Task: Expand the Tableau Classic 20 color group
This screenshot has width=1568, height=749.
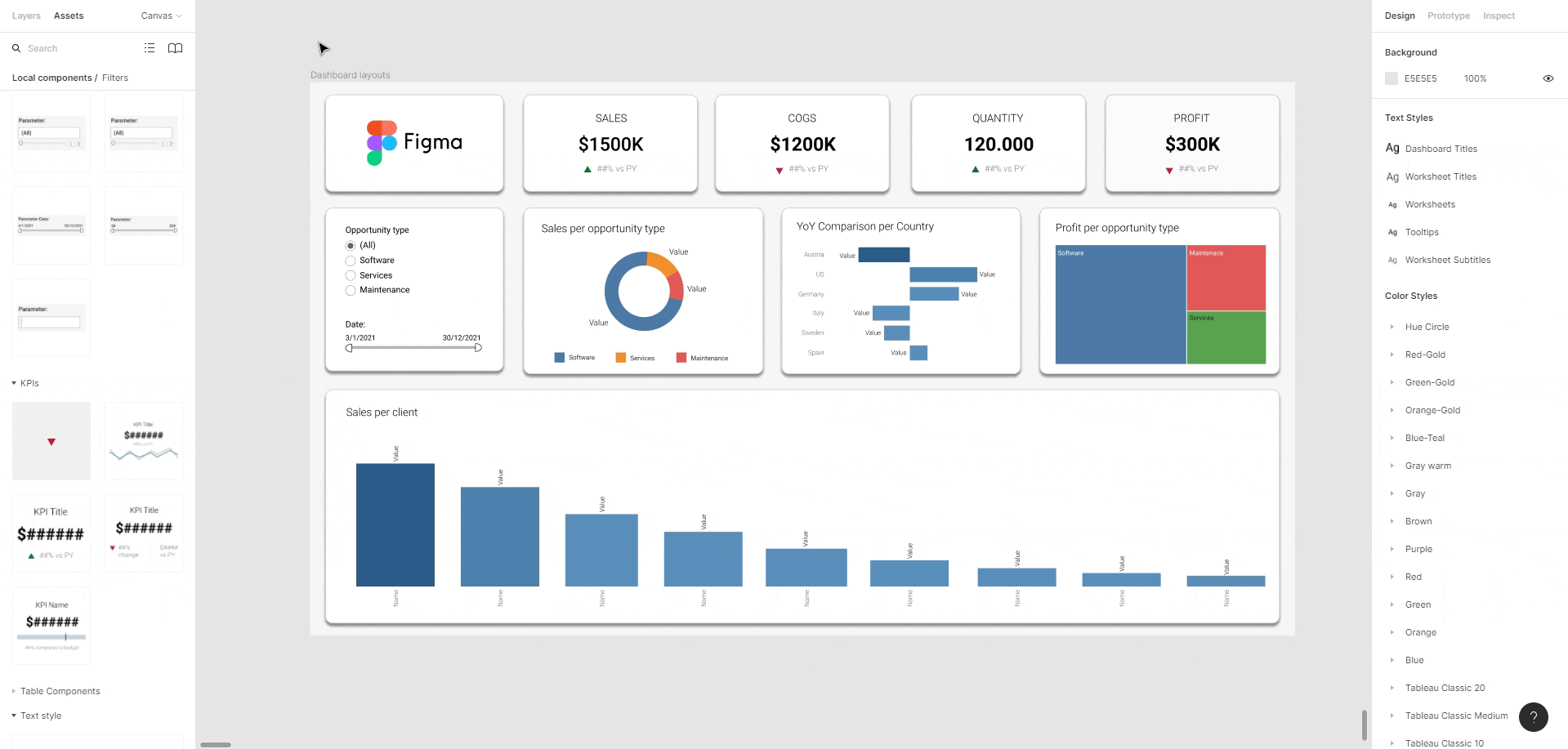Action: [1392, 688]
